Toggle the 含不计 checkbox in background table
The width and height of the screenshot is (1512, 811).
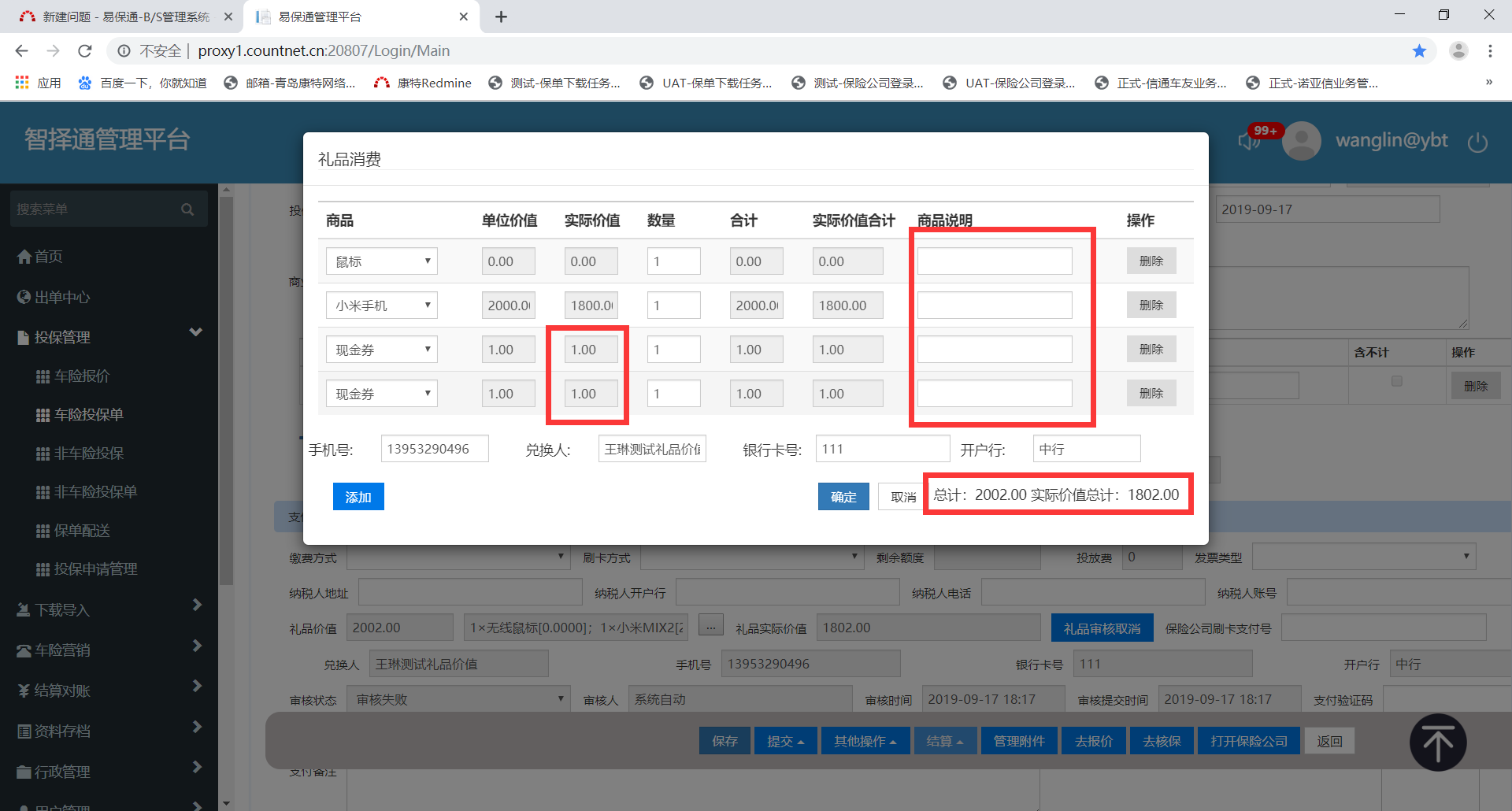tap(1397, 381)
